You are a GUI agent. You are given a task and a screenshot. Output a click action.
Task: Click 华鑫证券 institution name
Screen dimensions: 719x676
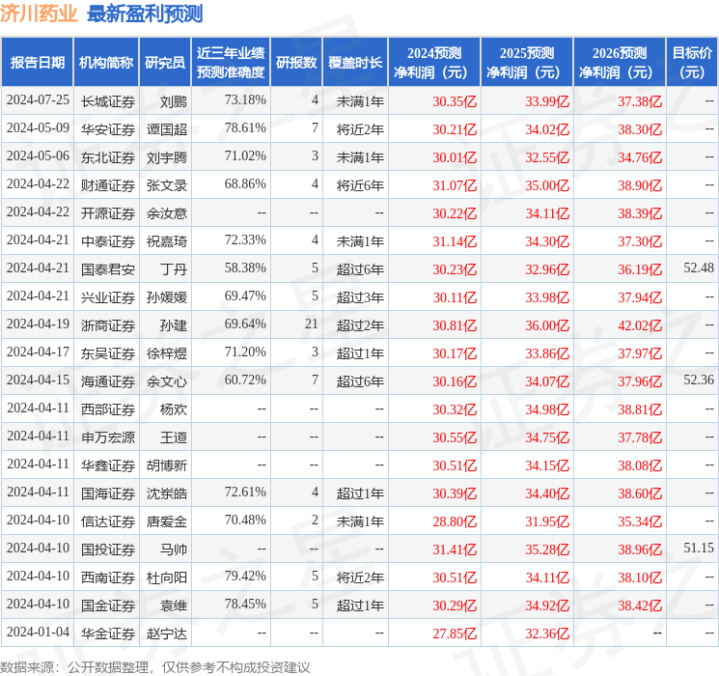(x=108, y=465)
